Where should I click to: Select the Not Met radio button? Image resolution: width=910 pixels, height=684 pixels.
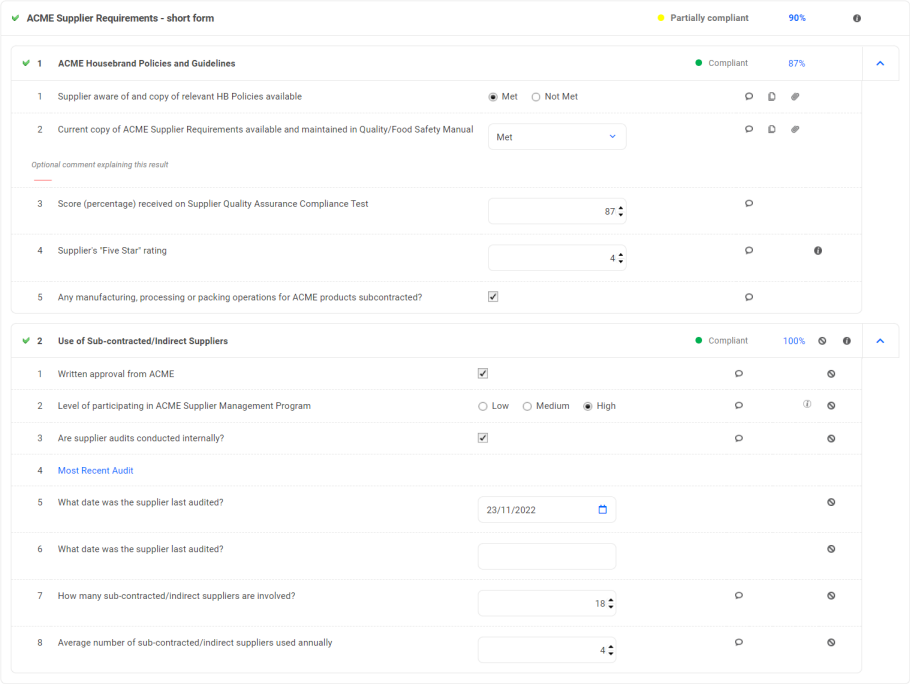tap(536, 97)
